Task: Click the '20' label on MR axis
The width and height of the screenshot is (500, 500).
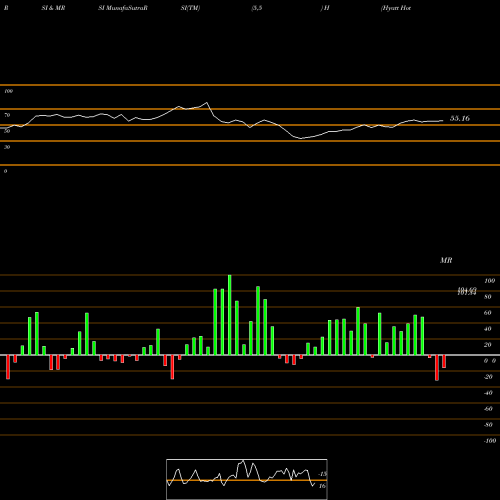Action: pos(488,345)
